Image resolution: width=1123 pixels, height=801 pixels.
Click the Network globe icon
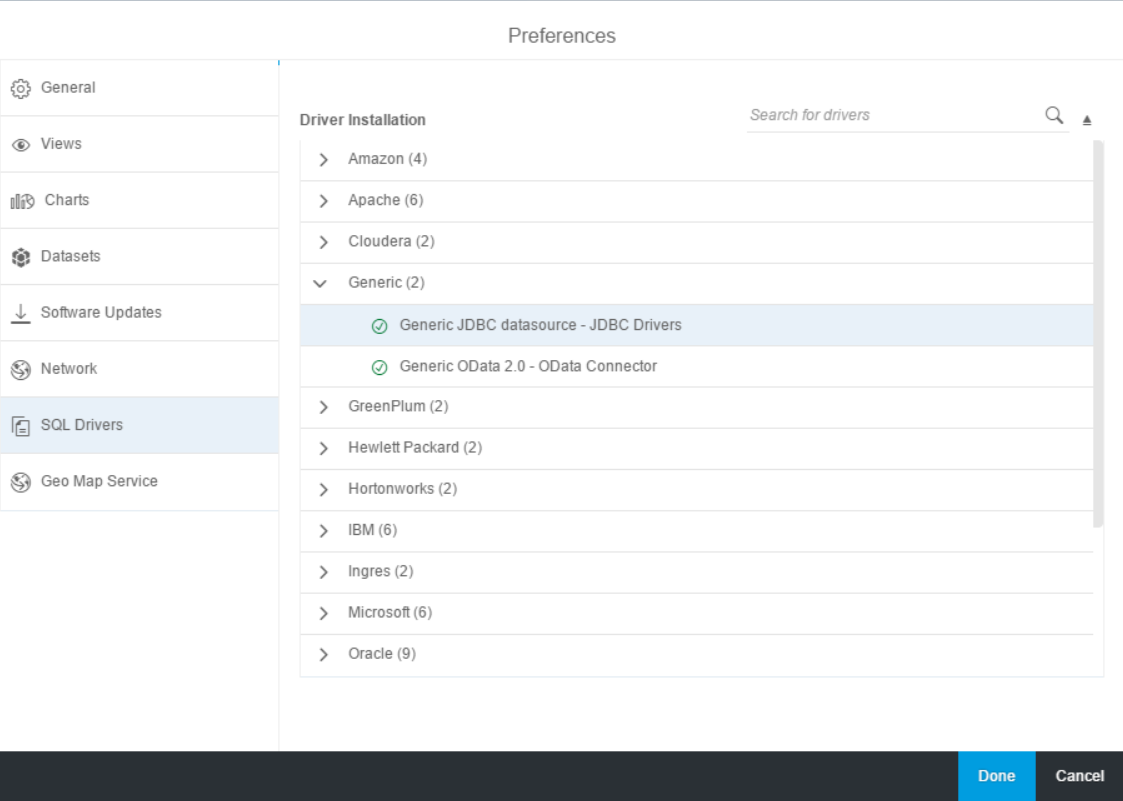click(21, 370)
